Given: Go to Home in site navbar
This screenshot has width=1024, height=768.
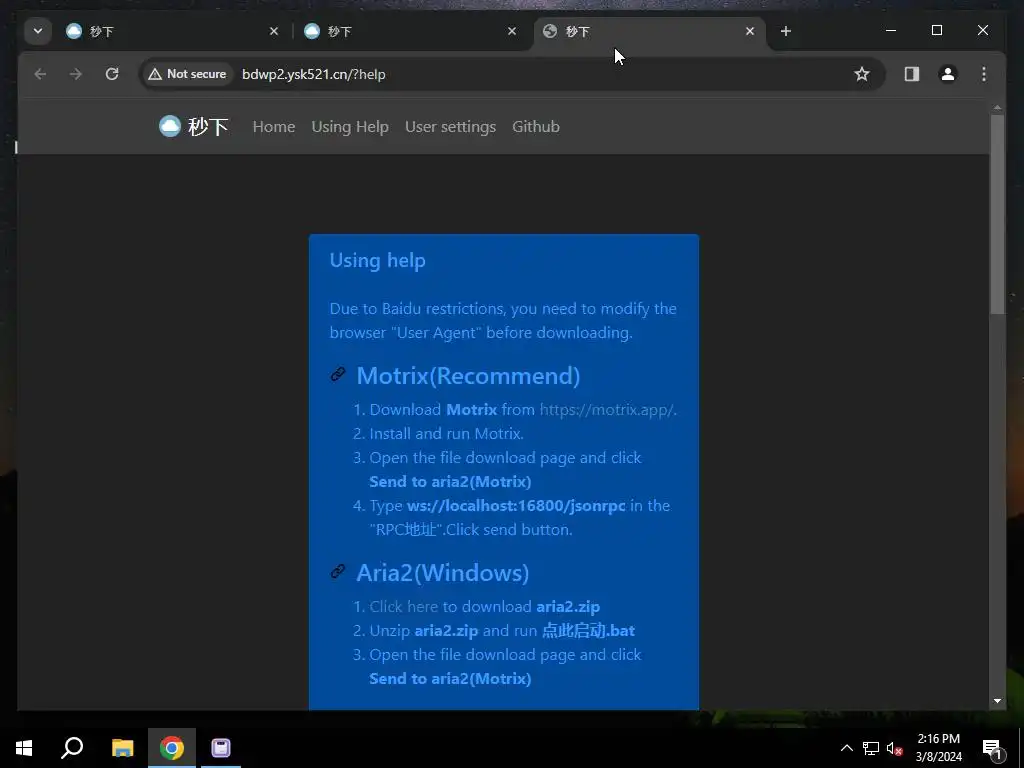Looking at the screenshot, I should [274, 127].
